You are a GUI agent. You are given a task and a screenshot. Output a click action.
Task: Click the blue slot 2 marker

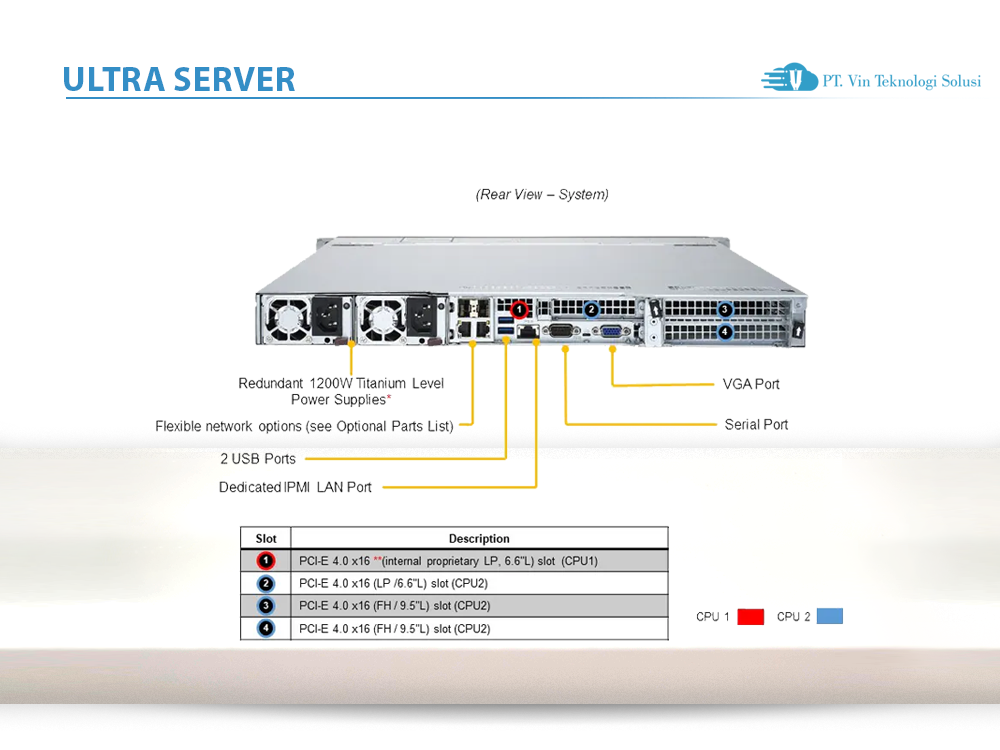(x=591, y=310)
